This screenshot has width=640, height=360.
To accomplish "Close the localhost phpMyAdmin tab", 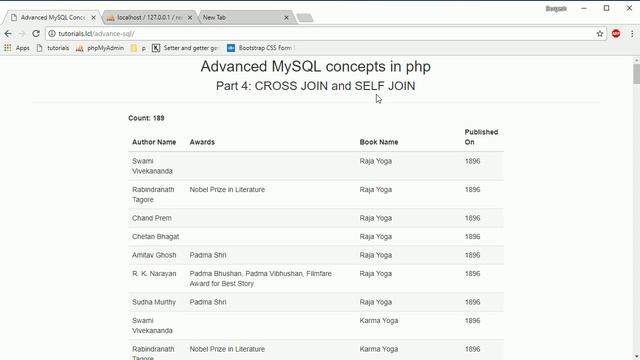I will pyautogui.click(x=190, y=18).
